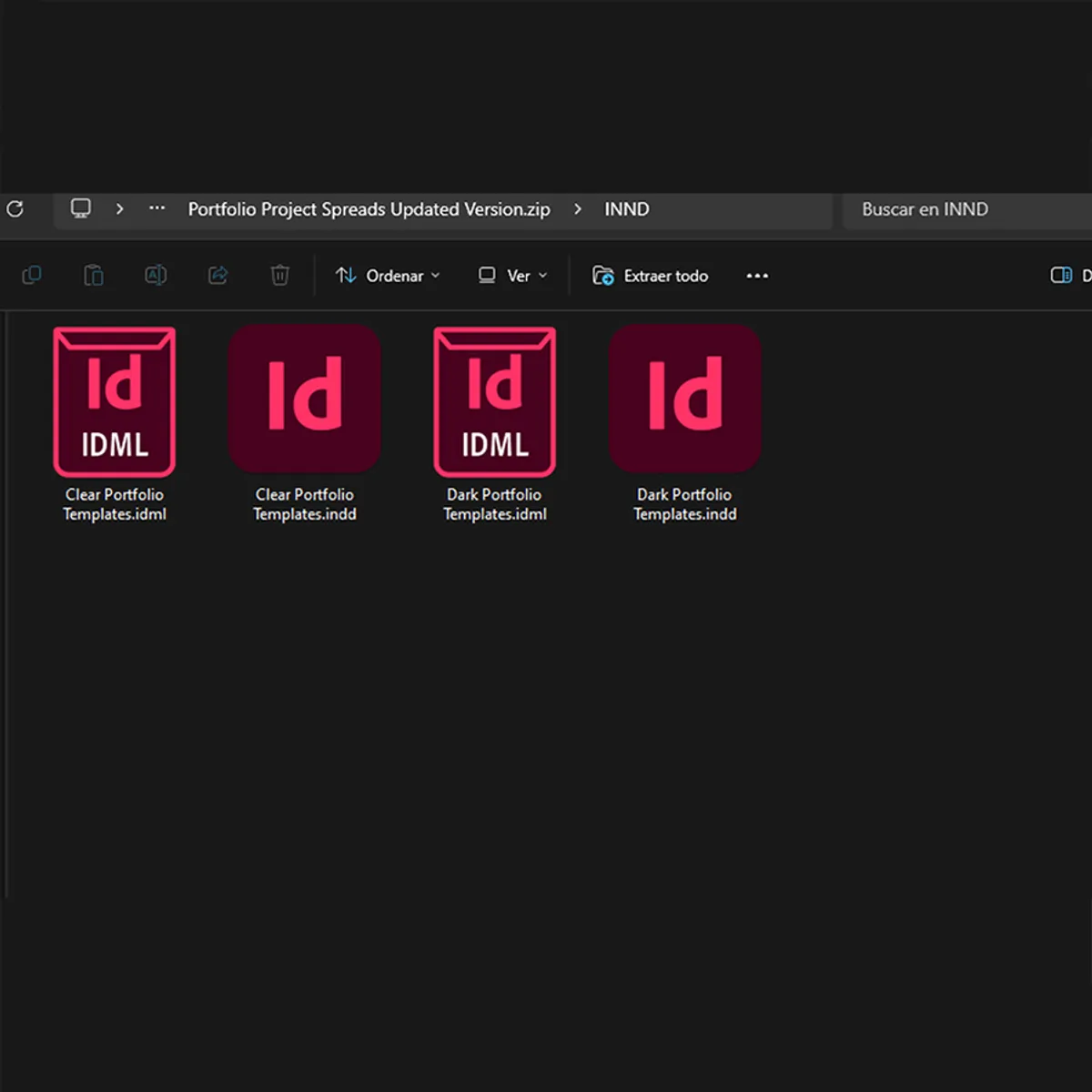The height and width of the screenshot is (1092, 1092).
Task: Click the Delete trash icon
Action: 279,275
